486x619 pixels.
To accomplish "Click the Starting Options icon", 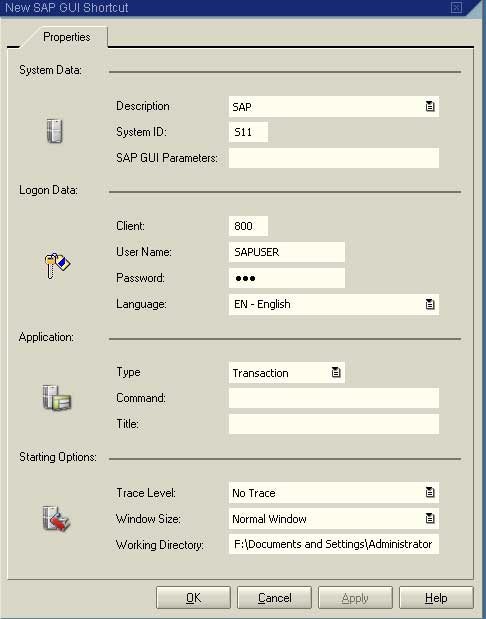I will click(56, 518).
